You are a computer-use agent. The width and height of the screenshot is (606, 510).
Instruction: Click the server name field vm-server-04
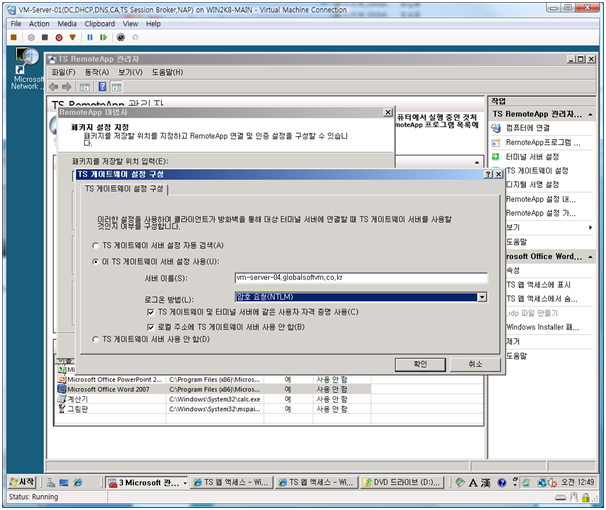point(361,278)
